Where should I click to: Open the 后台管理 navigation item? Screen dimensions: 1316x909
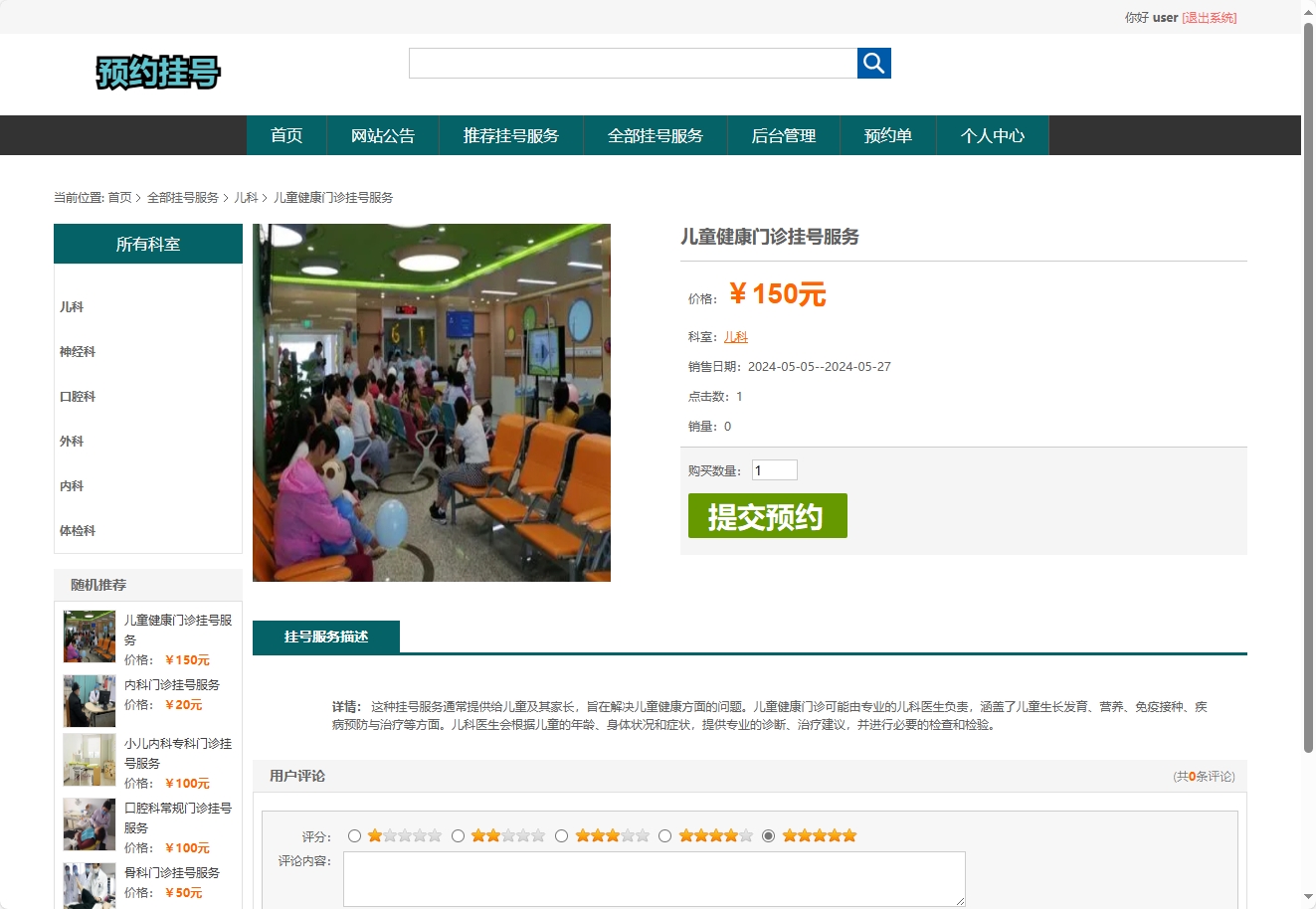coord(784,135)
